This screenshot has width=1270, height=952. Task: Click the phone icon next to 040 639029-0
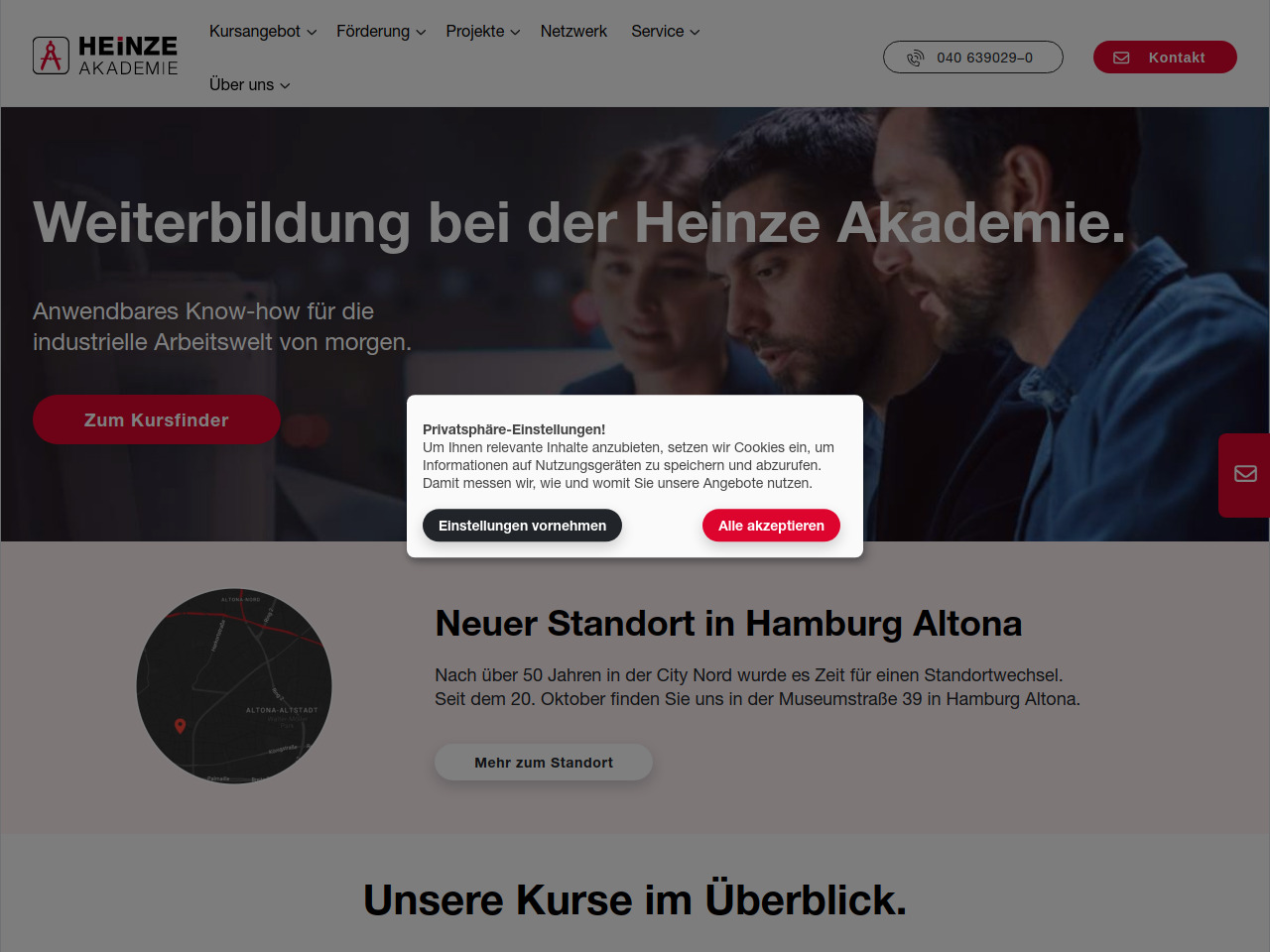coord(915,58)
